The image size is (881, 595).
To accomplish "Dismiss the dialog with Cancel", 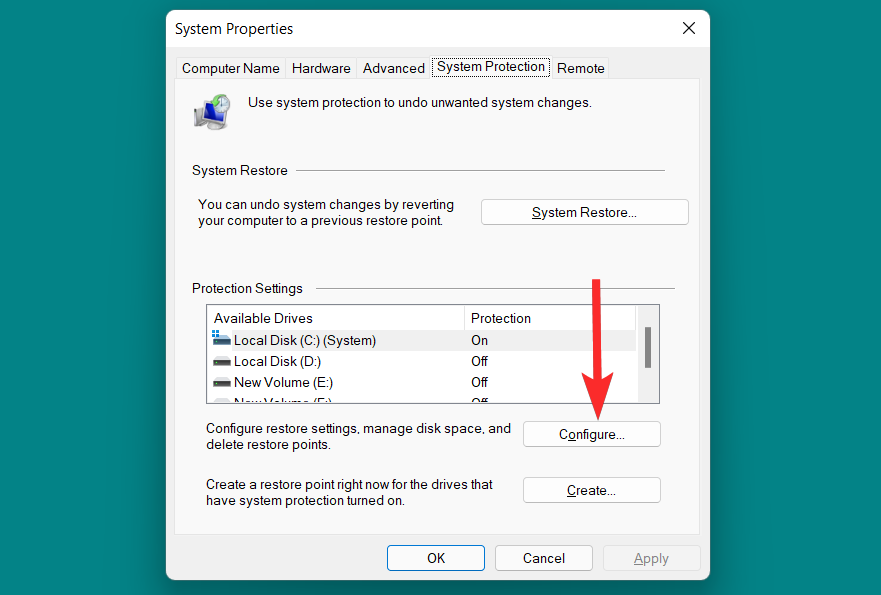I will tap(544, 558).
